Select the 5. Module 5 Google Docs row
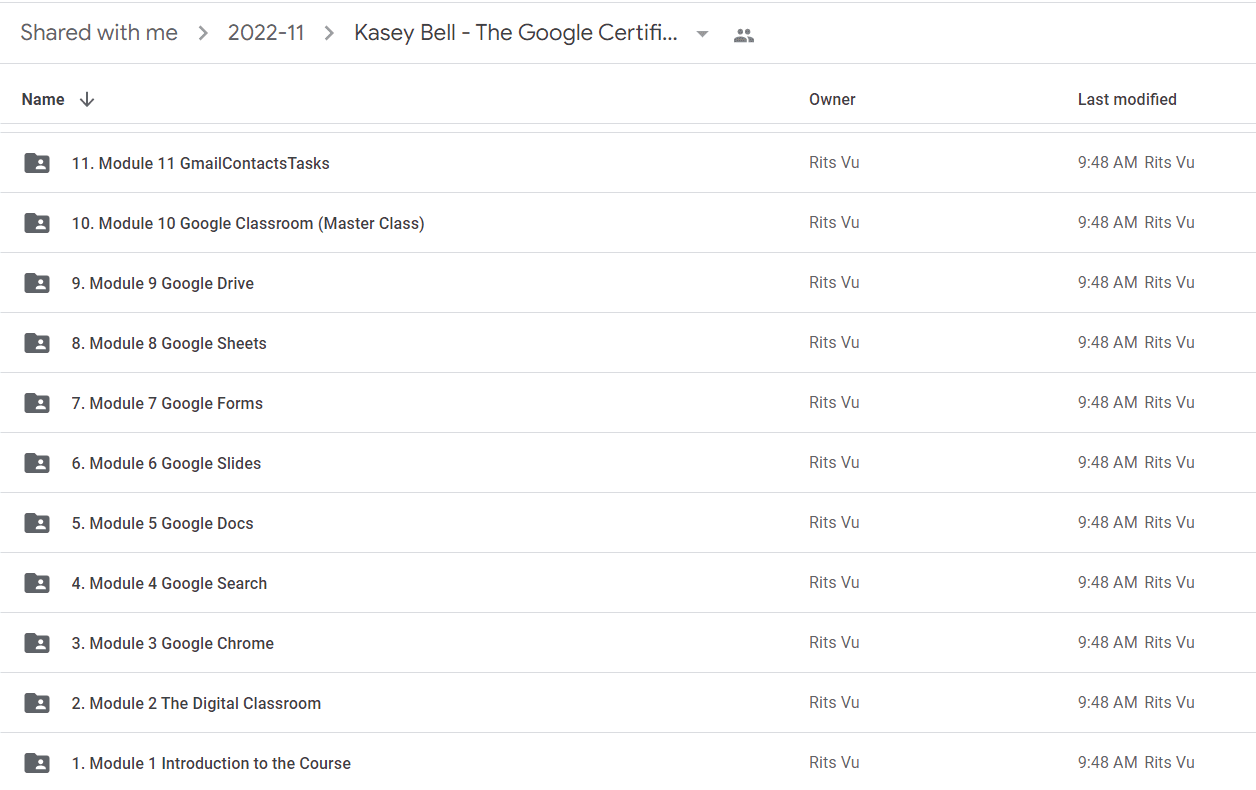Screen dimensions: 1256x790 pos(628,523)
